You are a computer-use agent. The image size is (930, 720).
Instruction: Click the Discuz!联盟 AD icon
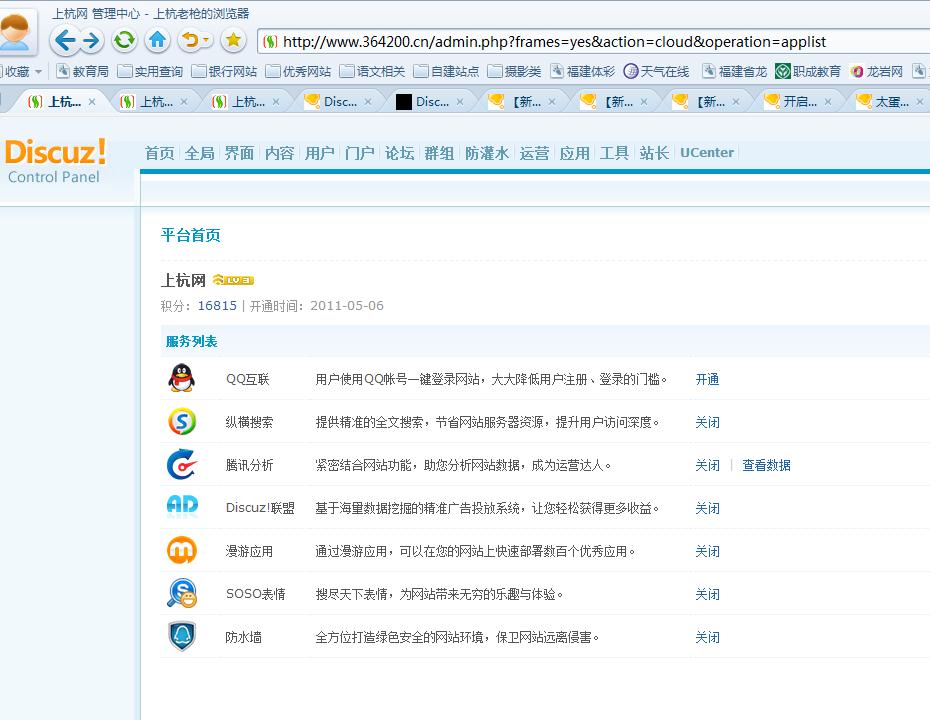click(x=181, y=507)
